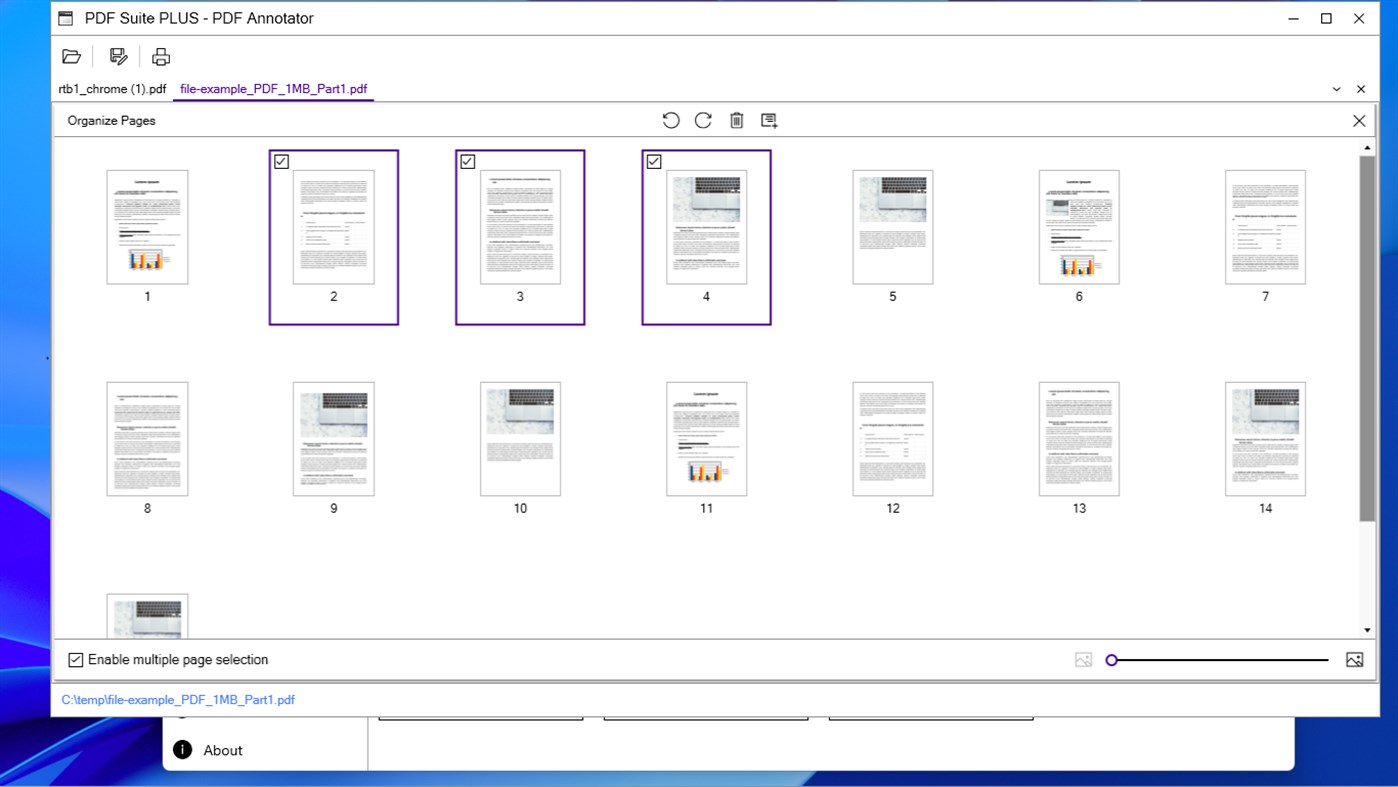Open the Print dialog via the printer icon

pyautogui.click(x=160, y=56)
